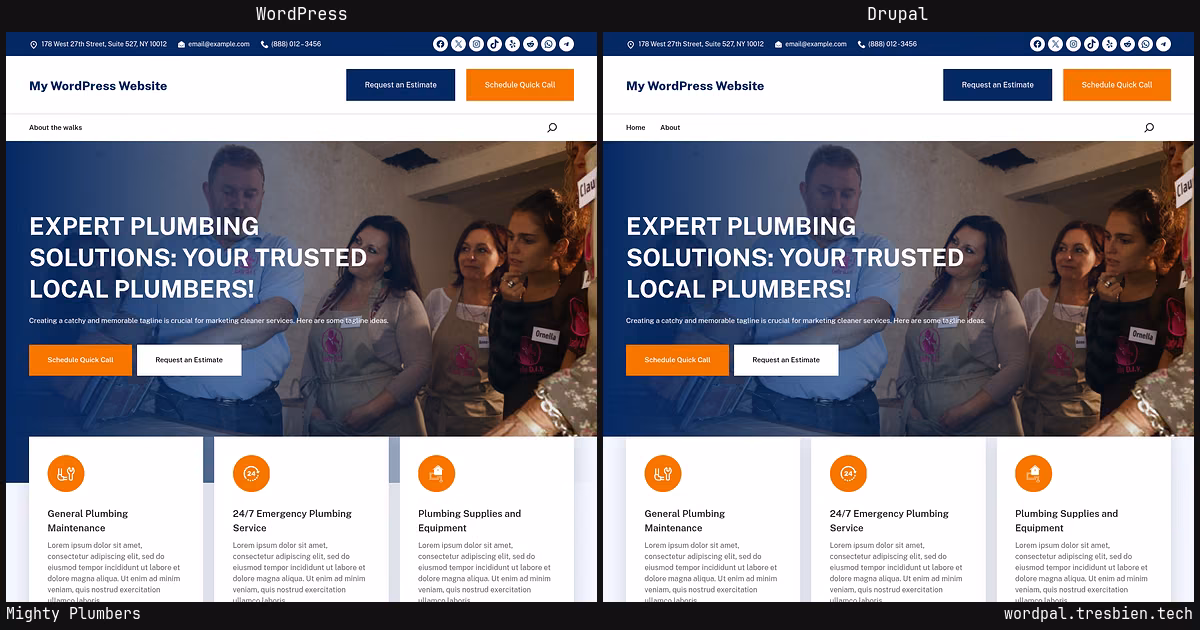Click email@example.com in Drupal top bar
Screen dimensions: 1200x630
pyautogui.click(x=816, y=44)
